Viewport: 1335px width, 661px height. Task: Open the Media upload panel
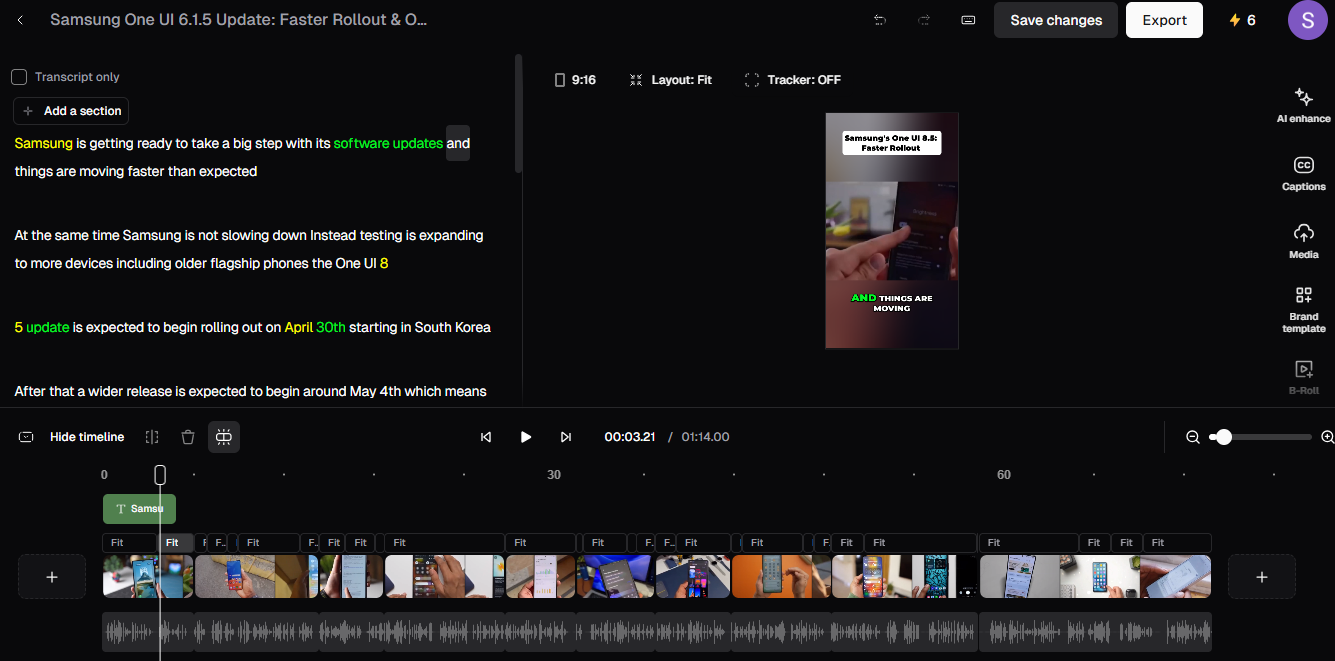pyautogui.click(x=1304, y=241)
